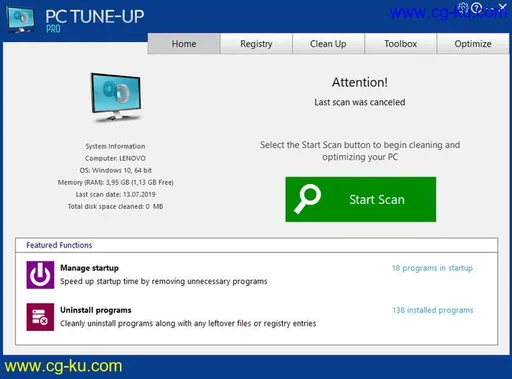Image resolution: width=512 pixels, height=379 pixels.
Task: Switch to the Registry tab
Action: pyautogui.click(x=256, y=44)
